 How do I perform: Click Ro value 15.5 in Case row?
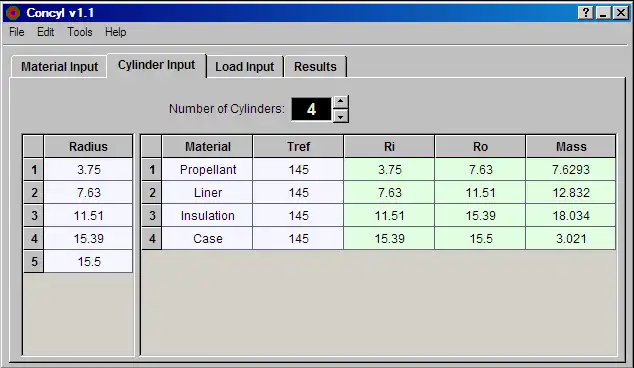pos(480,239)
